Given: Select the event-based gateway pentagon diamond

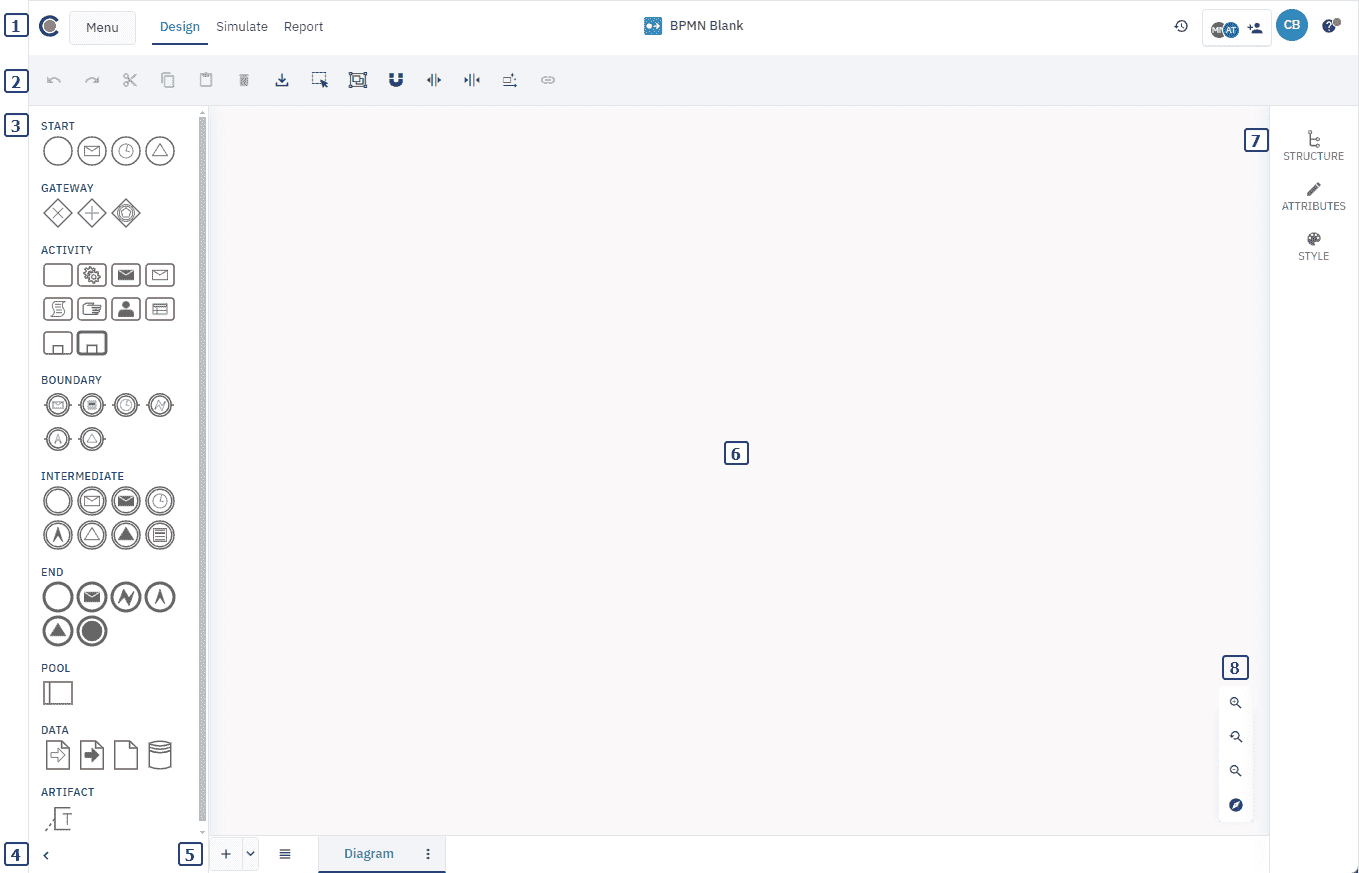Looking at the screenshot, I should point(126,213).
